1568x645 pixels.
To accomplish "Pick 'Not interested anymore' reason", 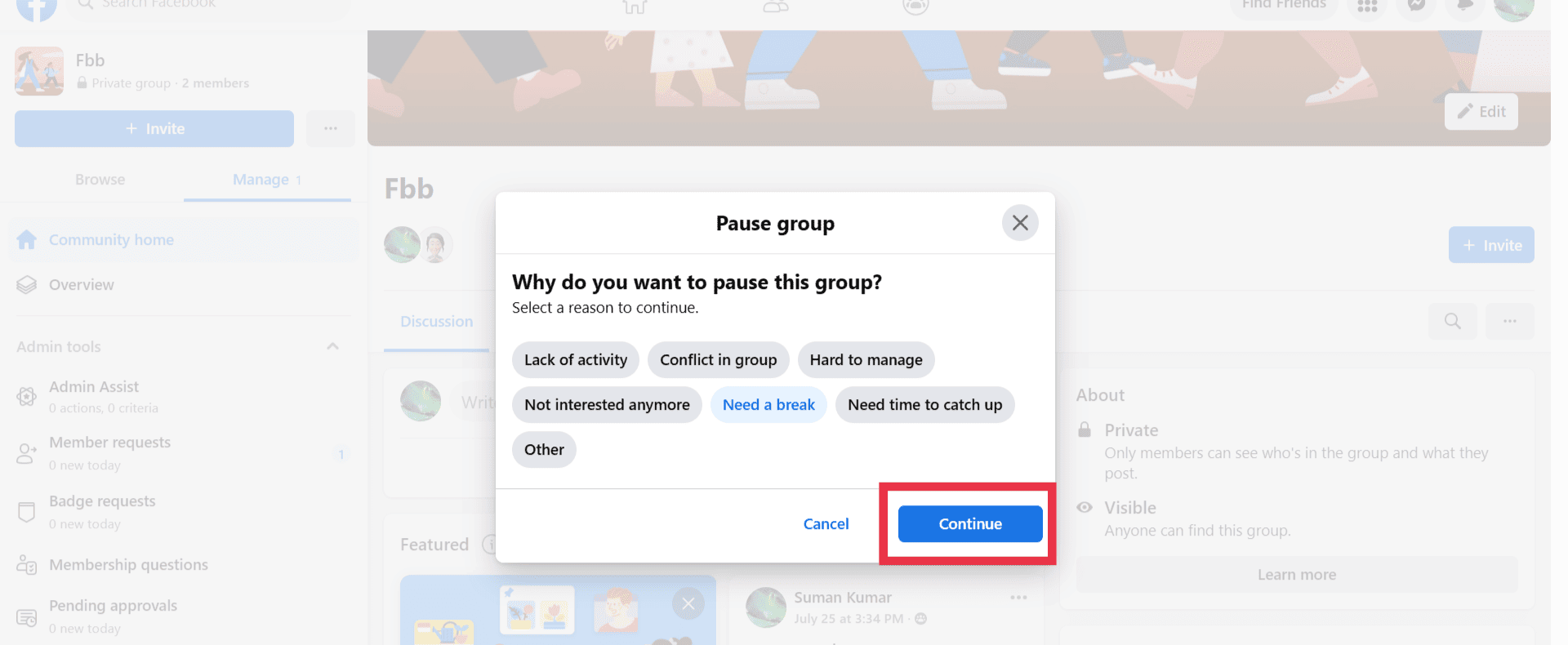I will (607, 405).
